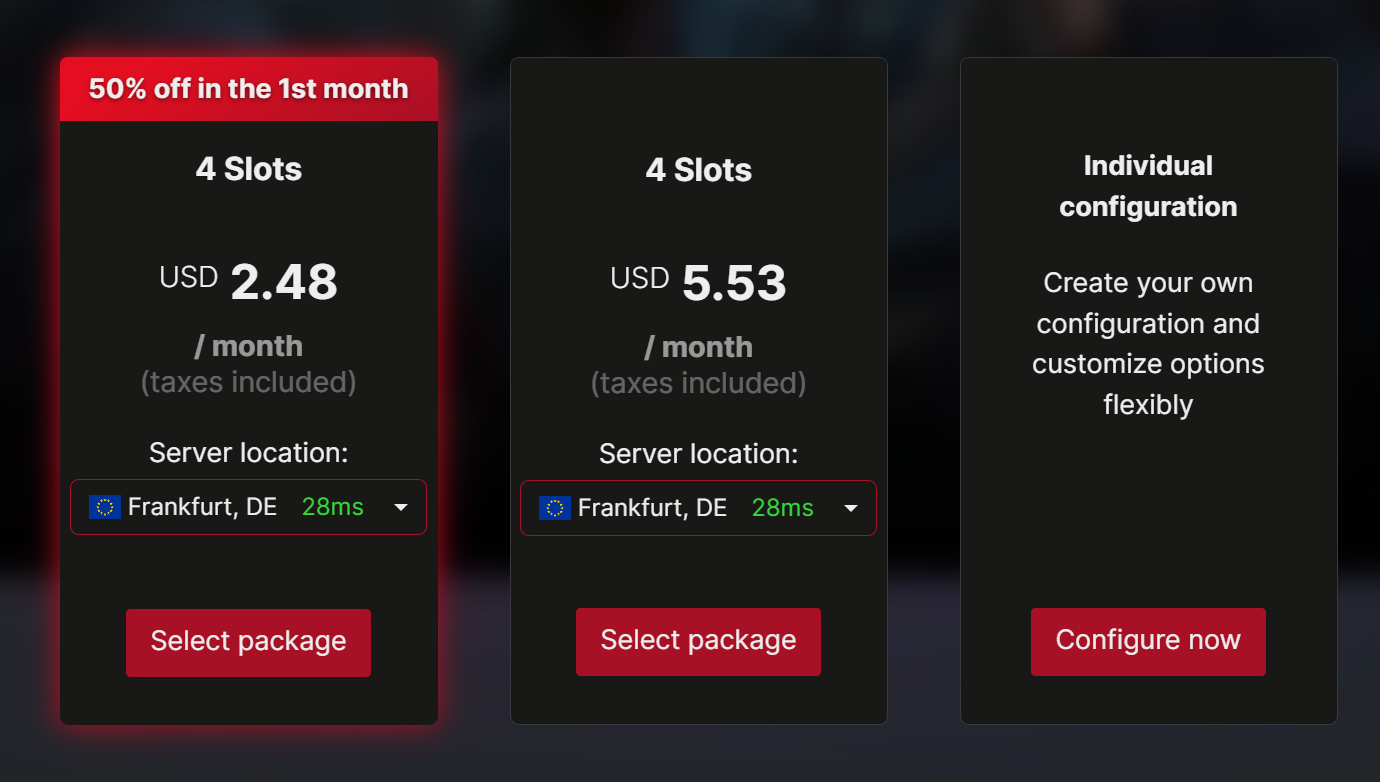Open Frankfurt, DE server location for the USD 2.48 plan
Viewport: 1380px width, 782px height.
(248, 507)
